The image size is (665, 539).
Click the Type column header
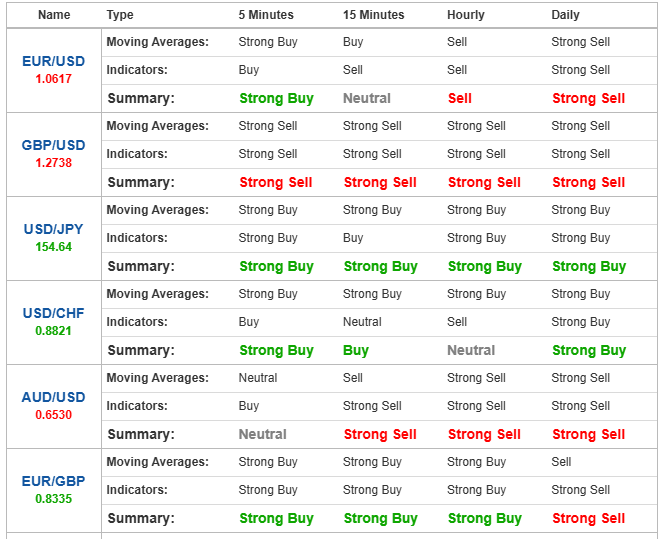point(120,15)
